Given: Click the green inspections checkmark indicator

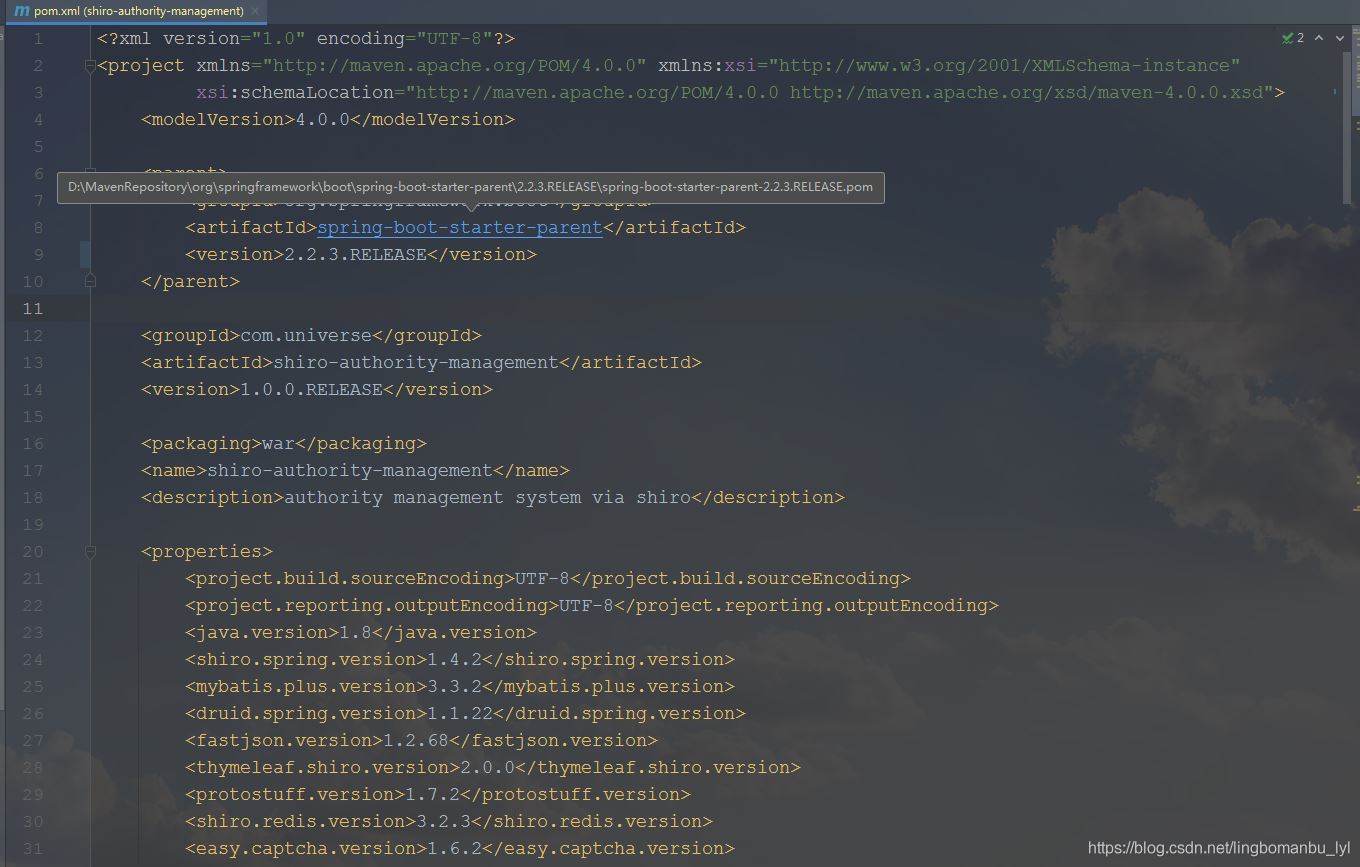Looking at the screenshot, I should [x=1287, y=37].
